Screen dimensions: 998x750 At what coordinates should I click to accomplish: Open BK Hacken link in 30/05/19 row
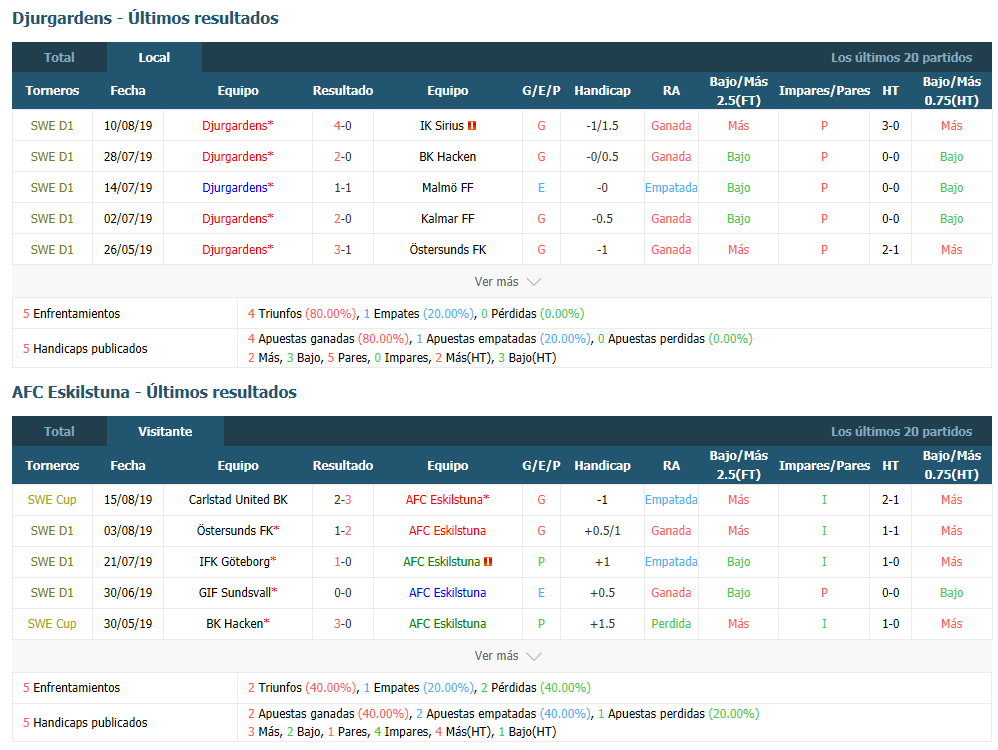coord(237,624)
